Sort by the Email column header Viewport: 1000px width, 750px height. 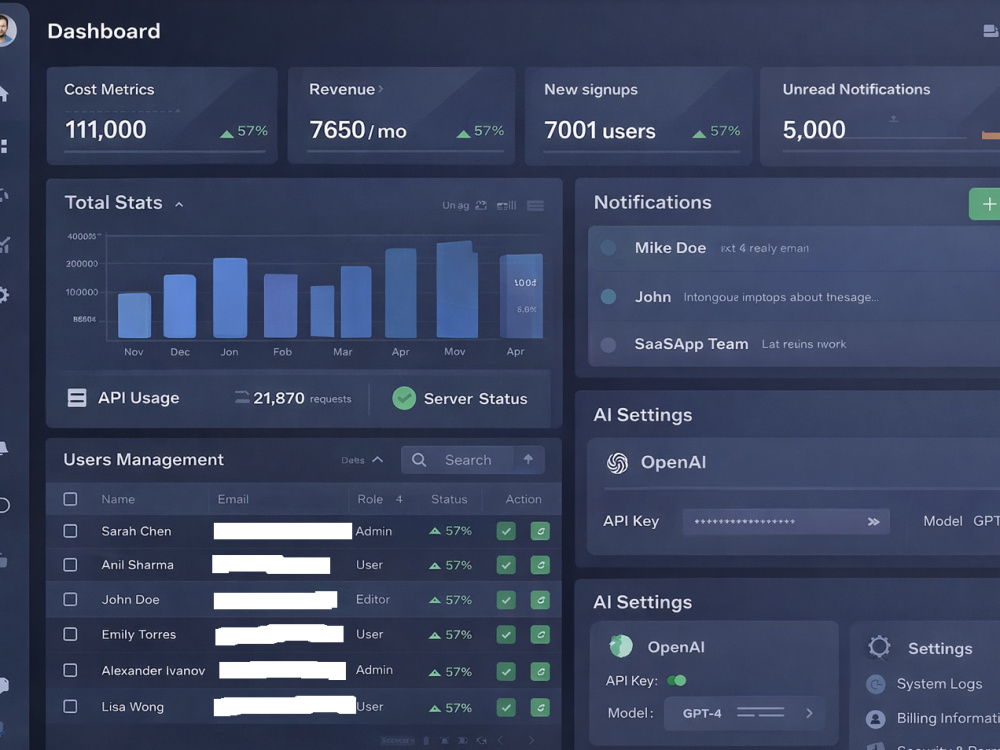pyautogui.click(x=233, y=499)
